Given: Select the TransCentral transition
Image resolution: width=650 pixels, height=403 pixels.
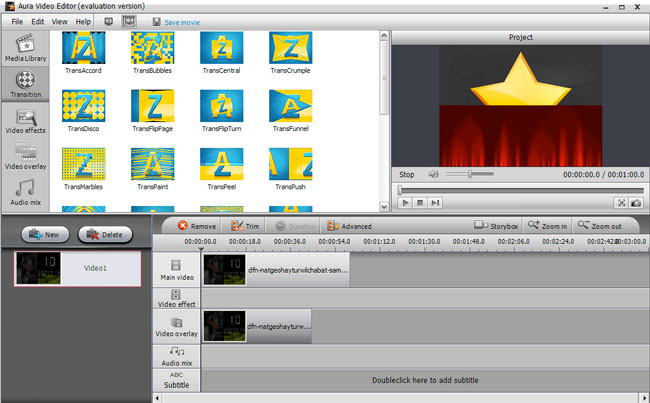Looking at the screenshot, I should tap(221, 53).
